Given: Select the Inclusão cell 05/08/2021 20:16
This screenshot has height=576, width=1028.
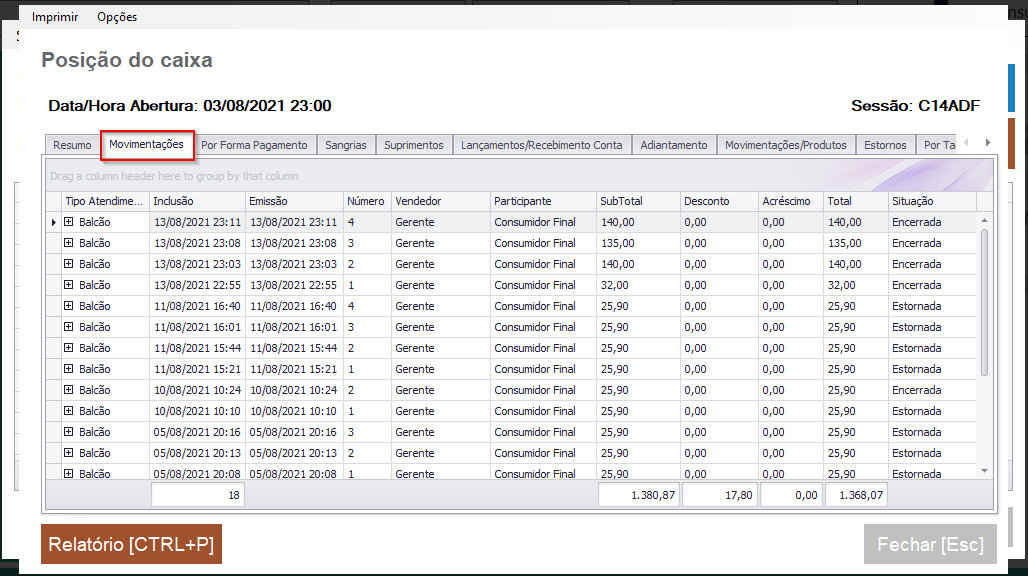Looking at the screenshot, I should pyautogui.click(x=197, y=432).
